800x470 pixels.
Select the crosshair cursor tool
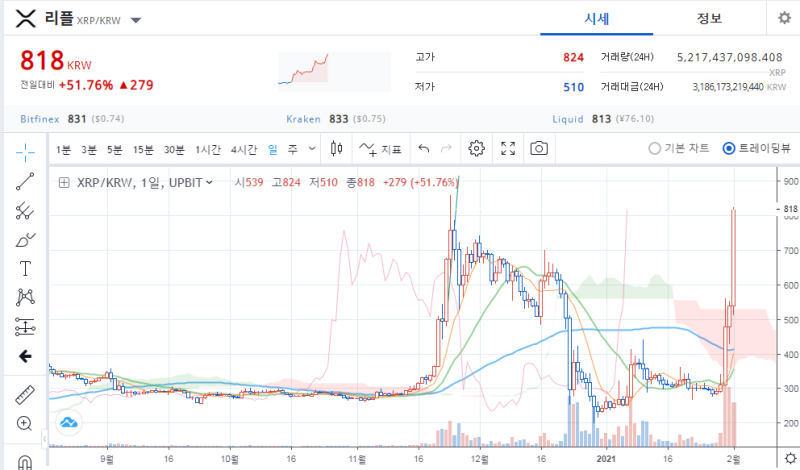[x=25, y=152]
